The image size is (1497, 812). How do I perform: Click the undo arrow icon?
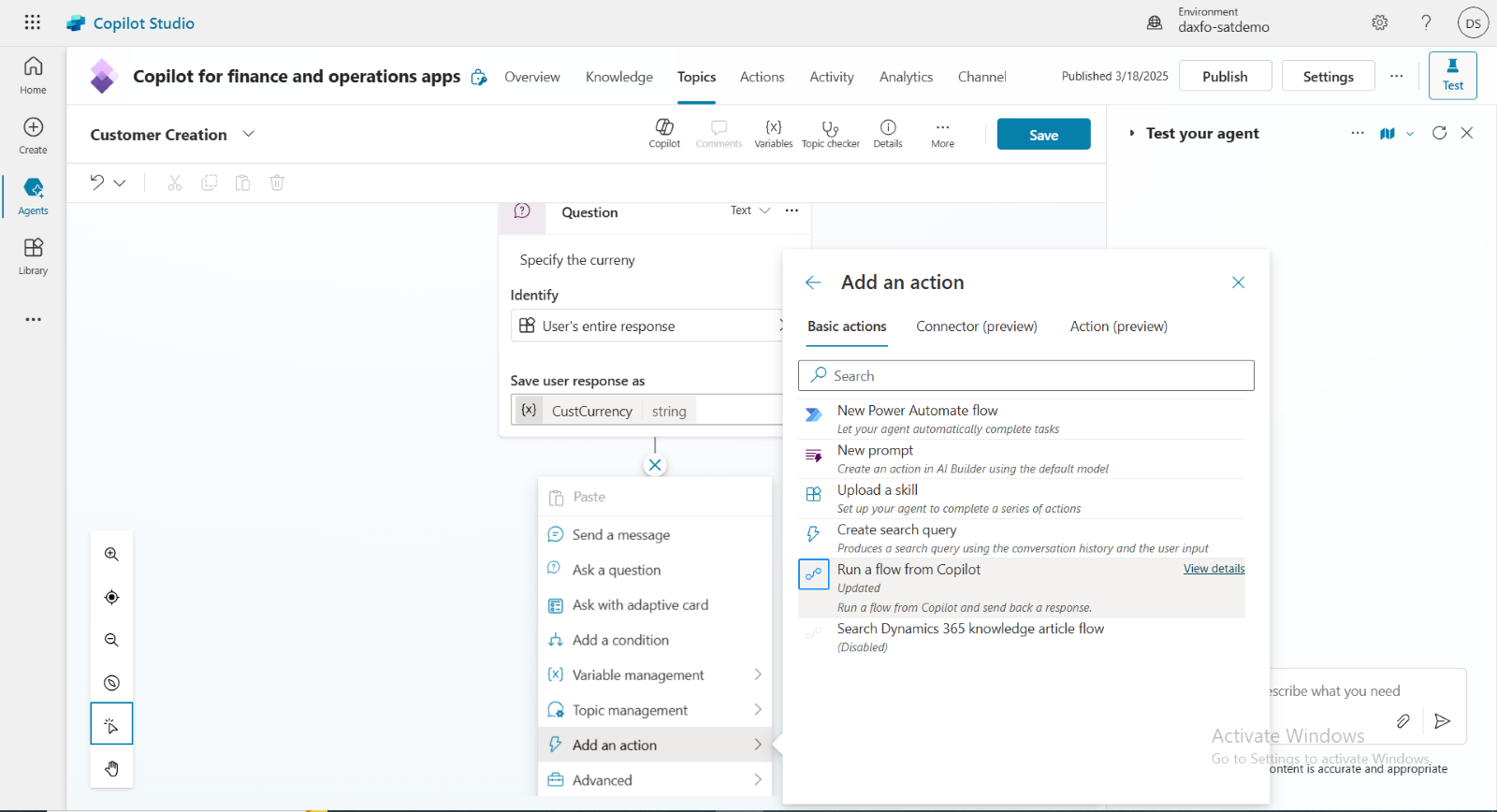(x=97, y=182)
